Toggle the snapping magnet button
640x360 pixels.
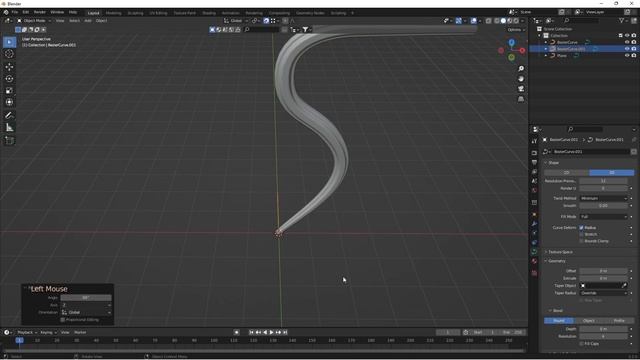pyautogui.click(x=266, y=21)
